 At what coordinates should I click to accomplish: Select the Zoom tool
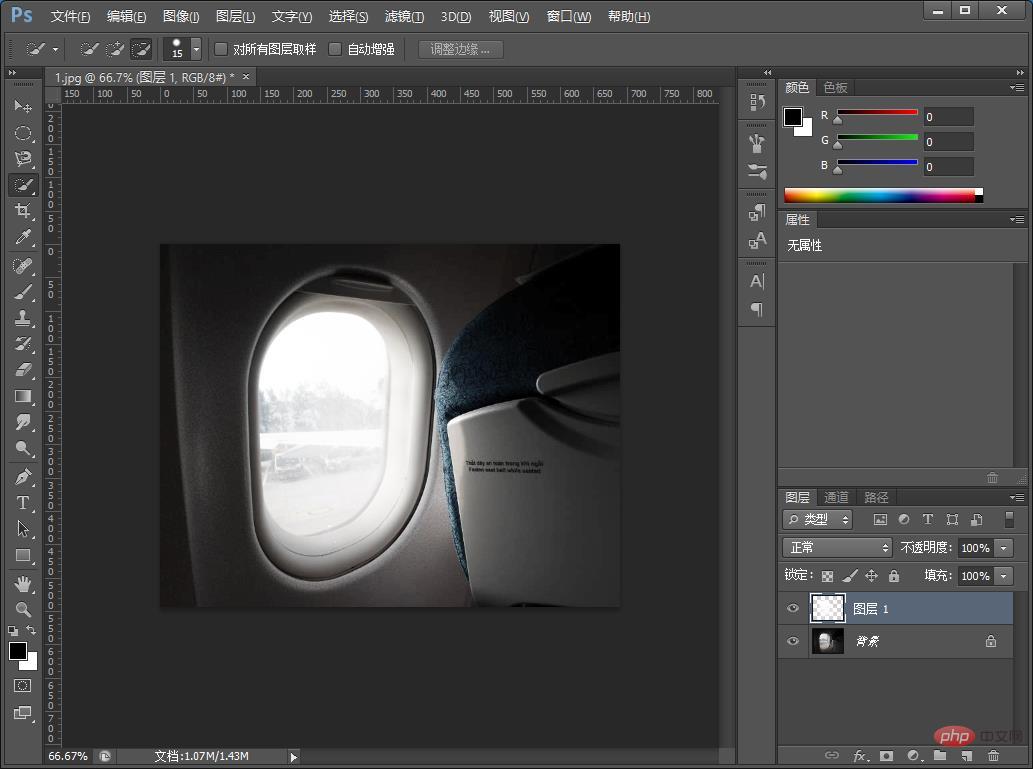23,610
